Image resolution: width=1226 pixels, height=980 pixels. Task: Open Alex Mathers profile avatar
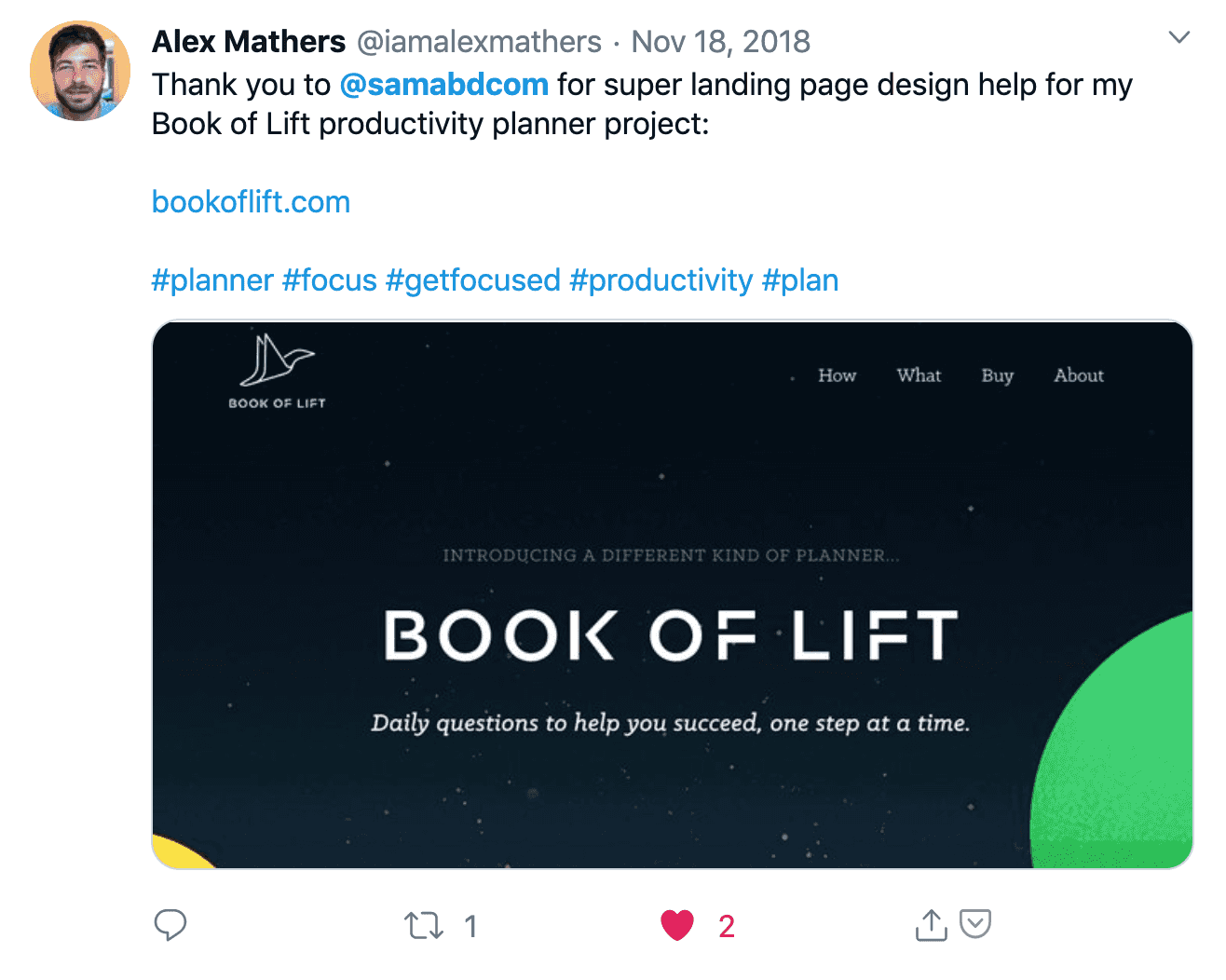pyautogui.click(x=80, y=71)
